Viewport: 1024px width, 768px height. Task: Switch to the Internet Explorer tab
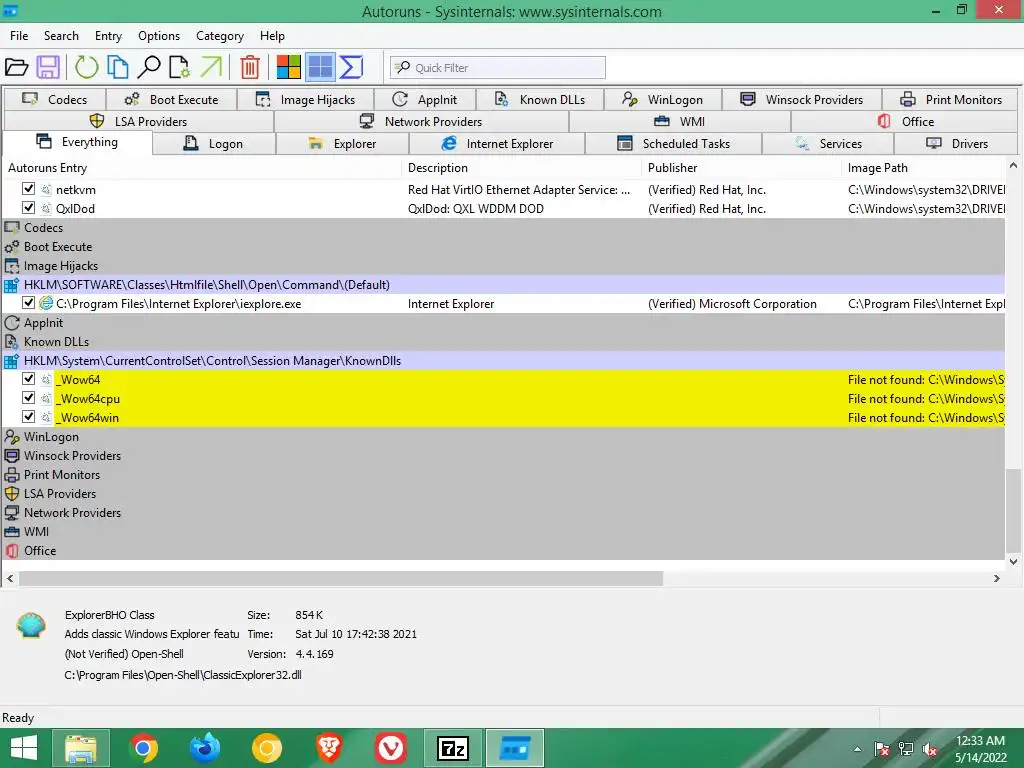click(x=497, y=144)
